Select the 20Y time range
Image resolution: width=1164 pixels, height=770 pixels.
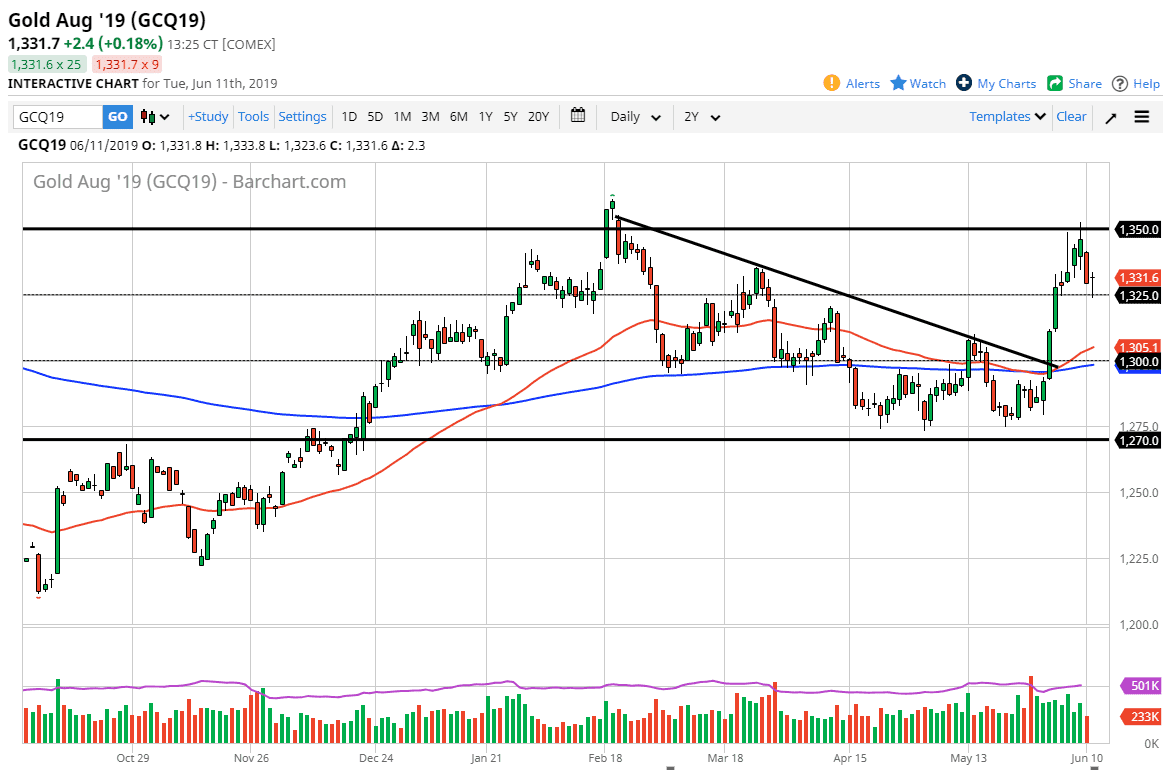click(538, 117)
